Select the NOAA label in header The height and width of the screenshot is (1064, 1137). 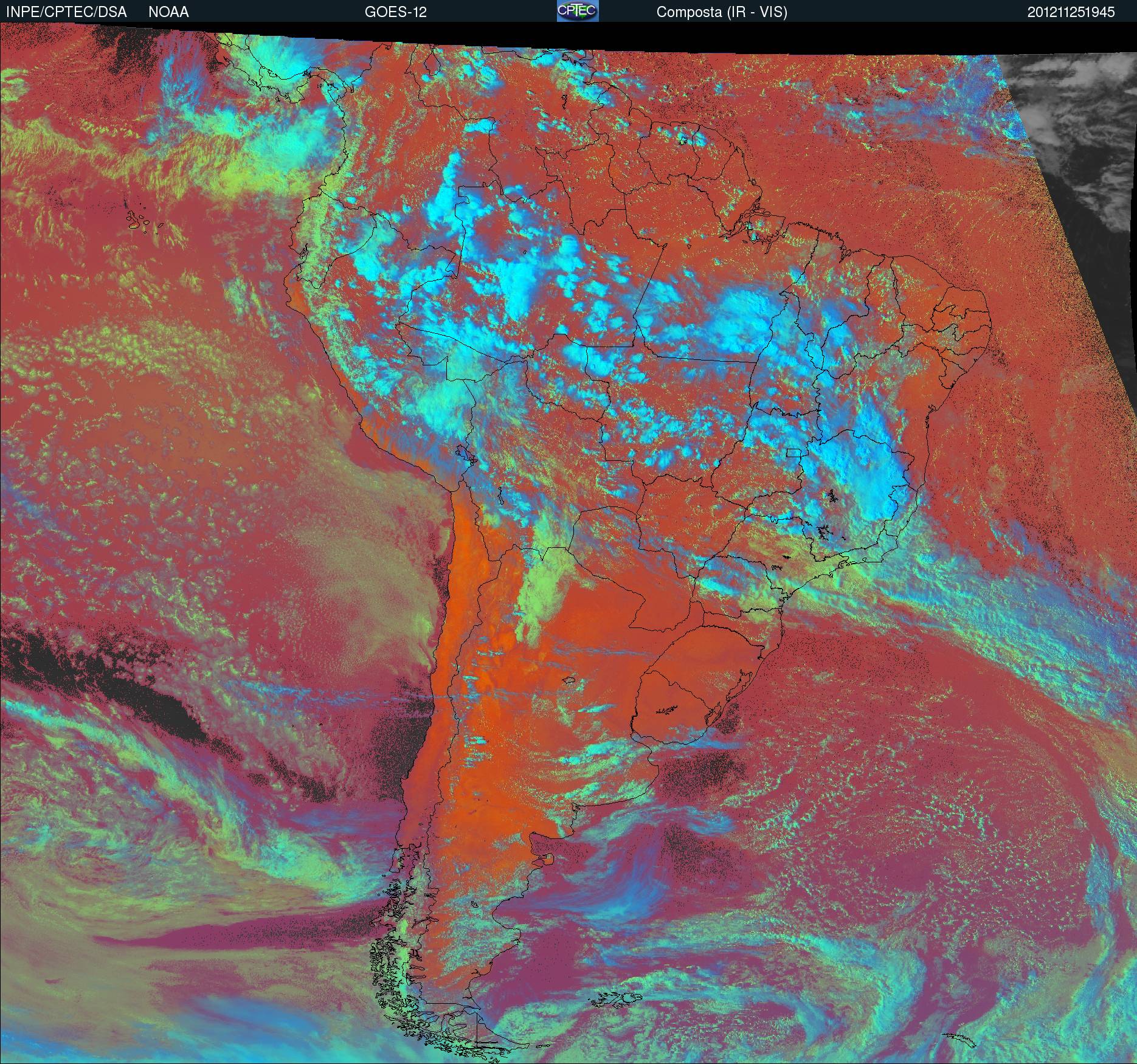pos(168,12)
